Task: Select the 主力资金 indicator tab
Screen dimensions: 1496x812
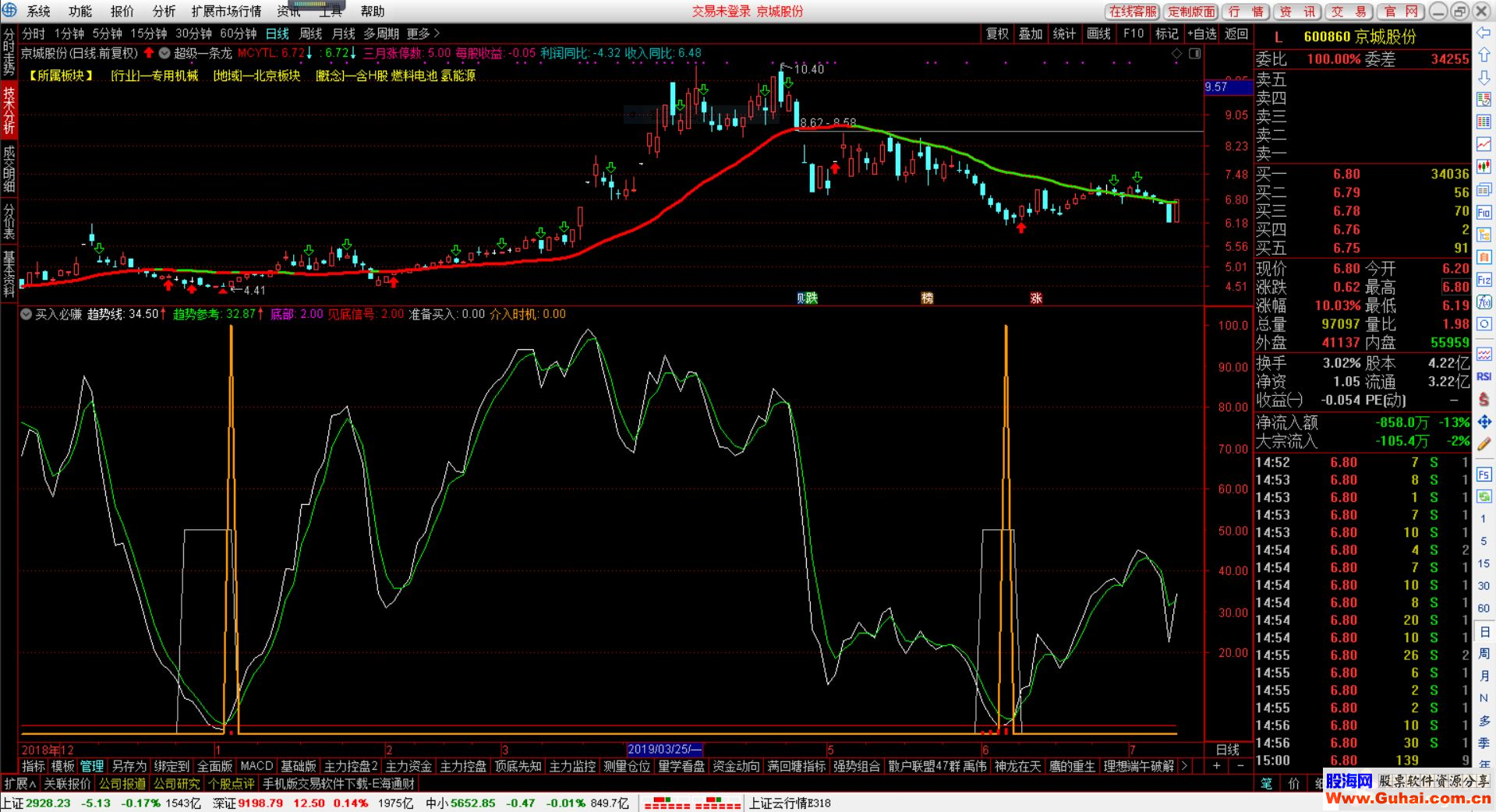Action: [x=408, y=766]
